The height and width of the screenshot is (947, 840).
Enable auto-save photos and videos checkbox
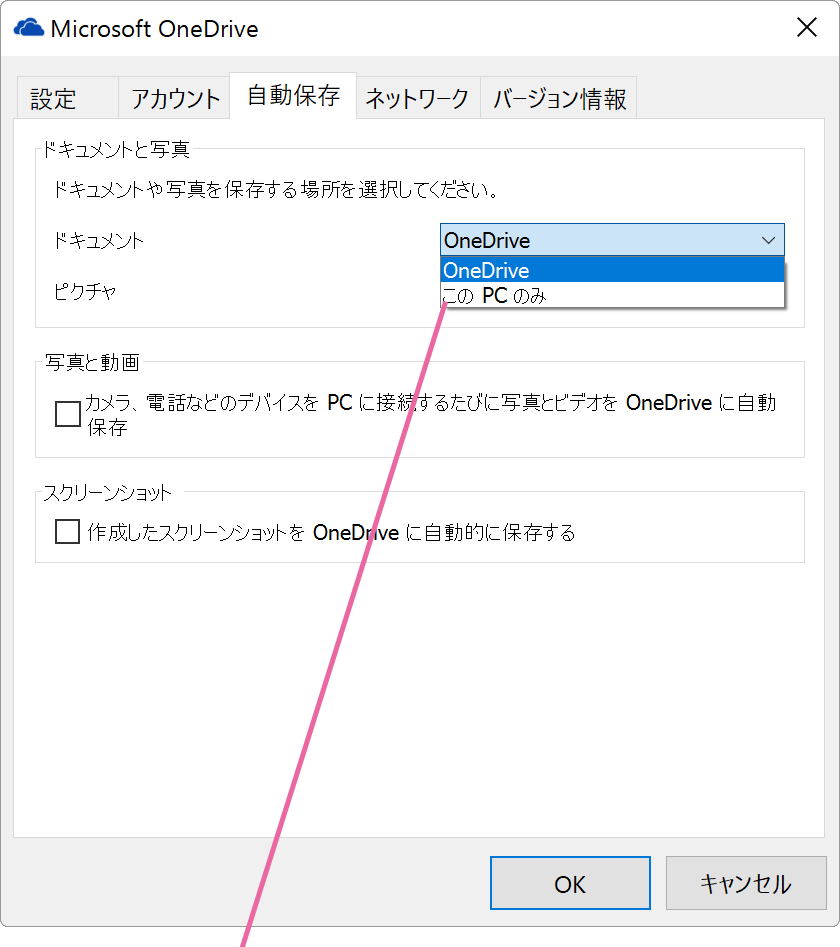tap(68, 414)
